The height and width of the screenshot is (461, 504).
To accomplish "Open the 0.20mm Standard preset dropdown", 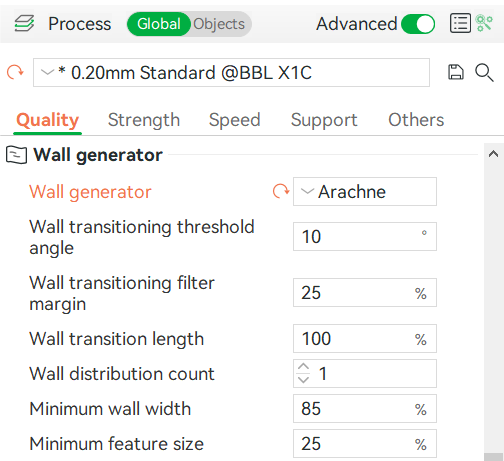I will (x=231, y=73).
